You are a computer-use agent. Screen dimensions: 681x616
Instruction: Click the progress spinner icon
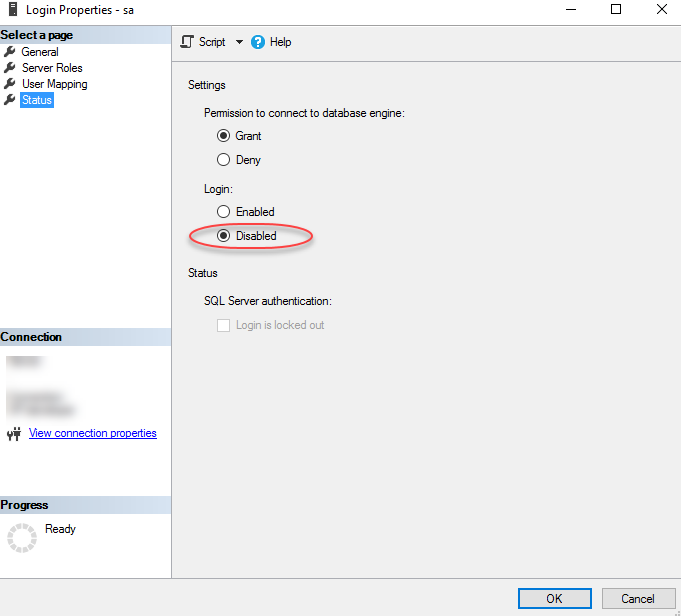pyautogui.click(x=22, y=538)
